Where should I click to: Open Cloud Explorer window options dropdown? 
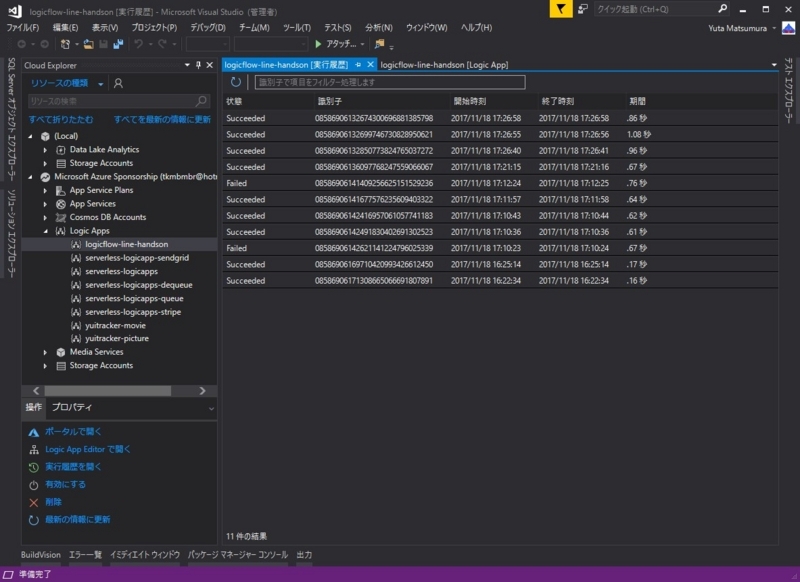coord(187,65)
